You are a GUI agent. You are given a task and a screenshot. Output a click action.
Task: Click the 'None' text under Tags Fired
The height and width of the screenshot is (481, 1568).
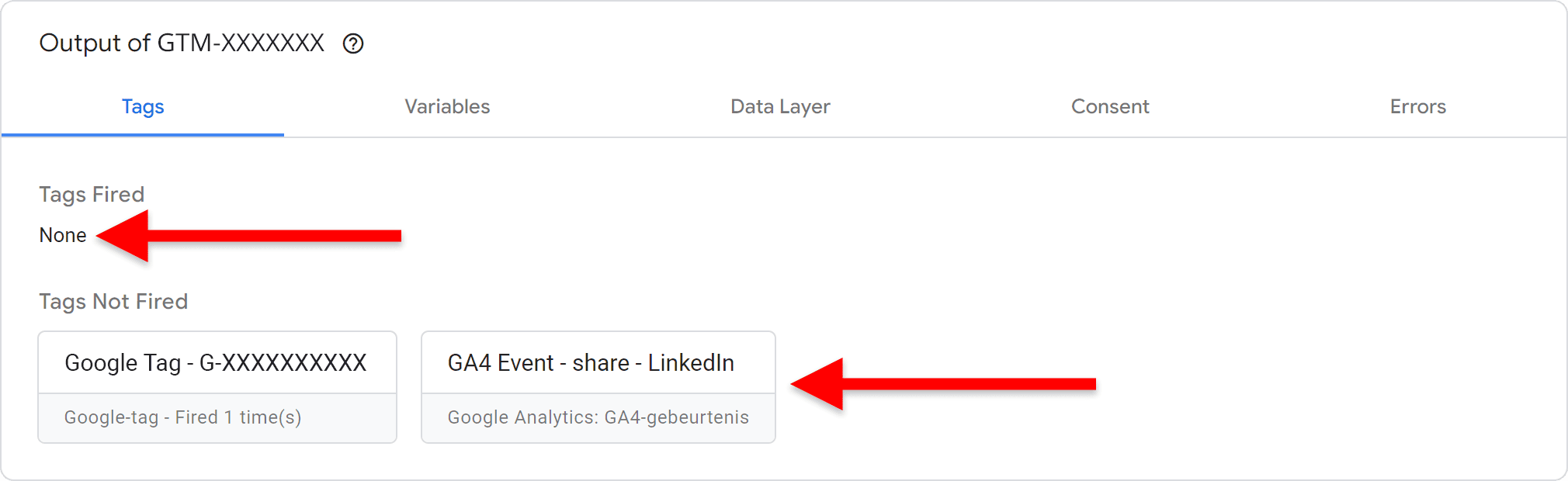(x=63, y=235)
